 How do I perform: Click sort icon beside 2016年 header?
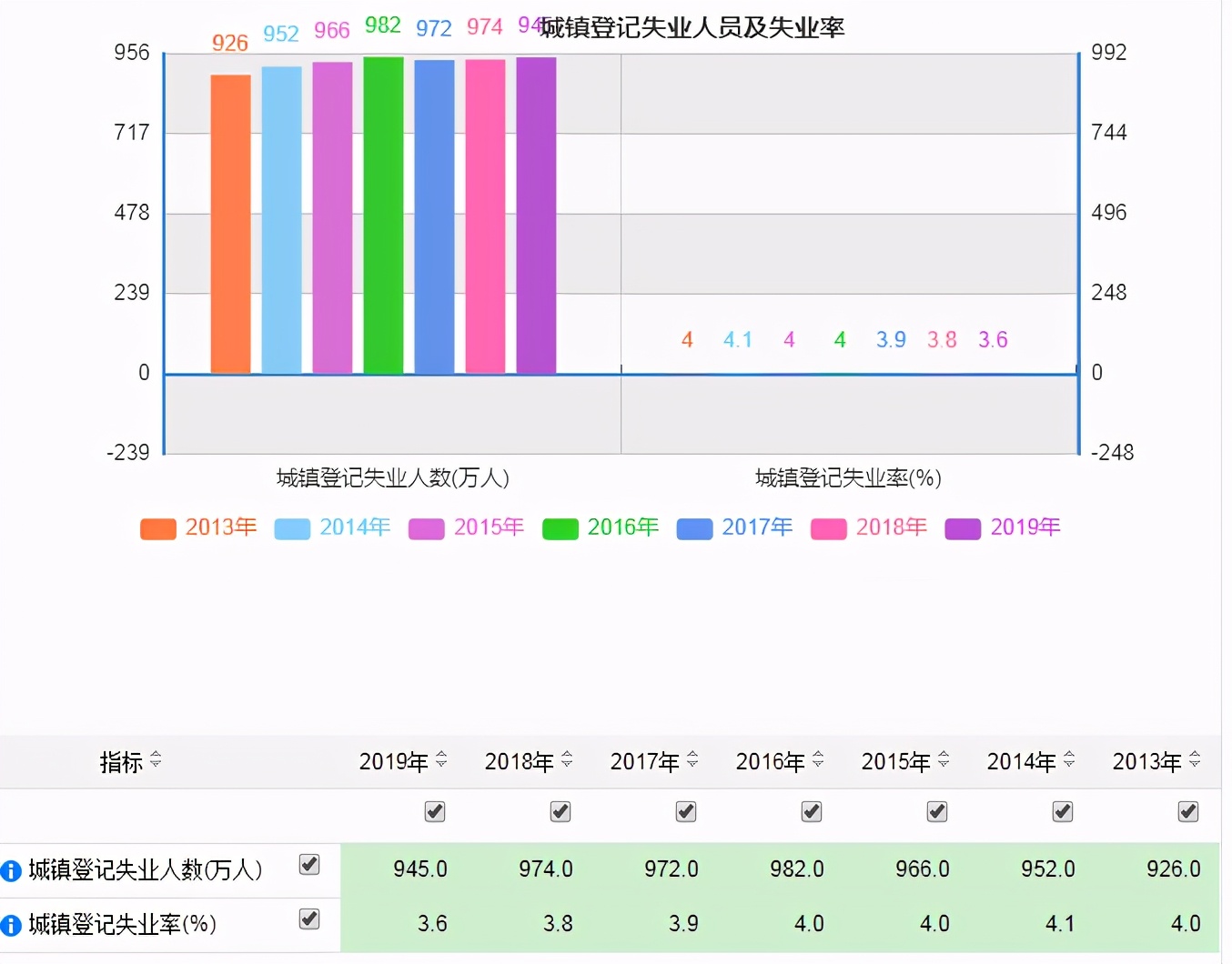pyautogui.click(x=818, y=759)
